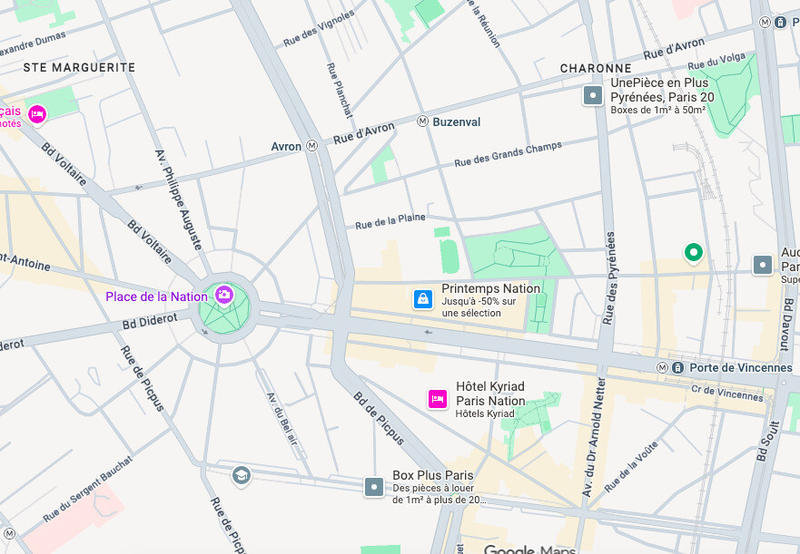800x554 pixels.
Task: Select the Buzenval station label
Action: click(x=457, y=122)
